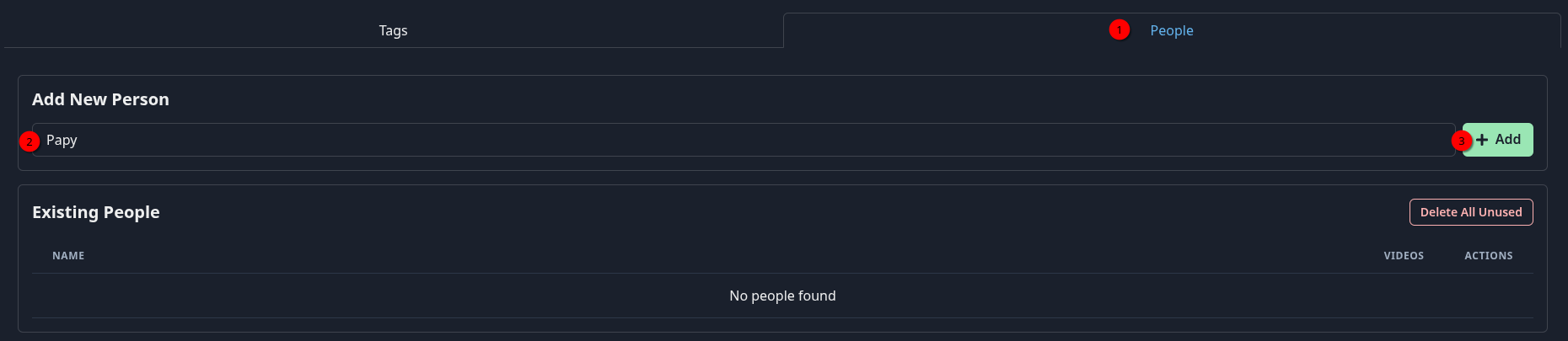This screenshot has height=341, width=1568.
Task: Click the VIDEOS column header
Action: [1404, 256]
